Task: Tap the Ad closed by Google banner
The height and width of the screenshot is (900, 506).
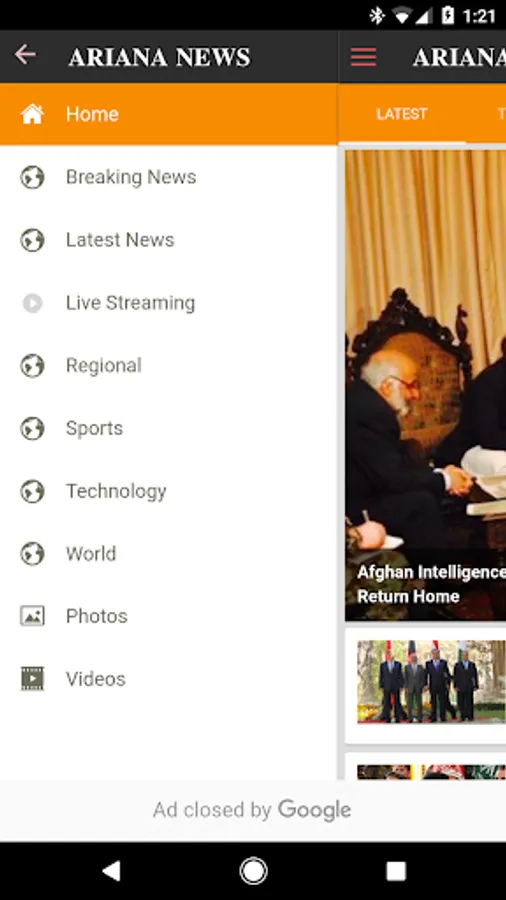Action: (x=252, y=810)
